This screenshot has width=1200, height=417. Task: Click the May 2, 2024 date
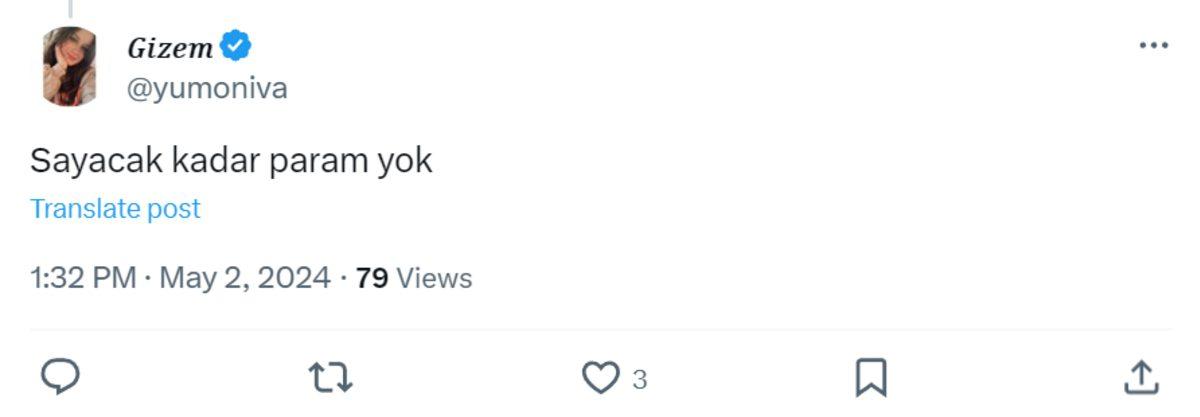point(244,277)
